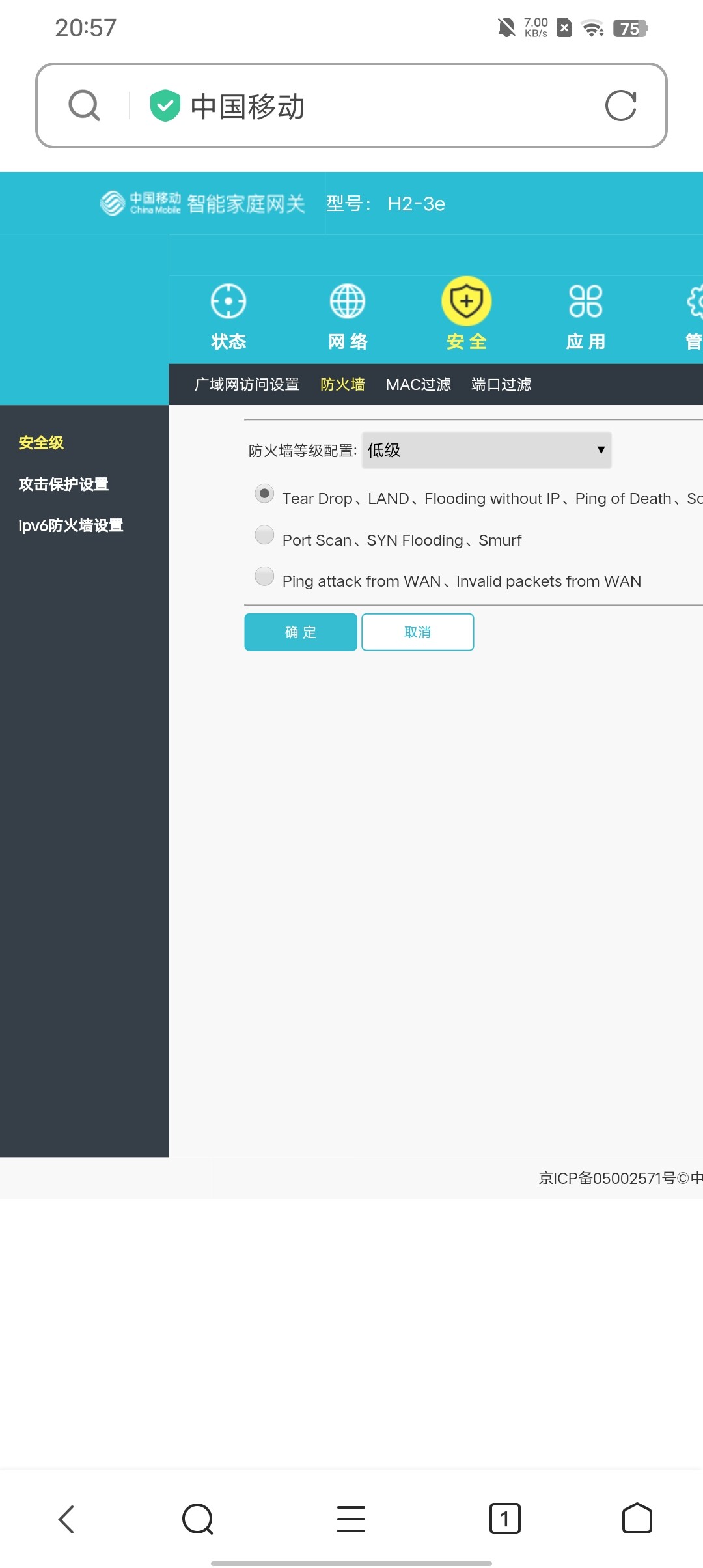
Task: Open the Status (状态) section icon
Action: click(x=228, y=301)
